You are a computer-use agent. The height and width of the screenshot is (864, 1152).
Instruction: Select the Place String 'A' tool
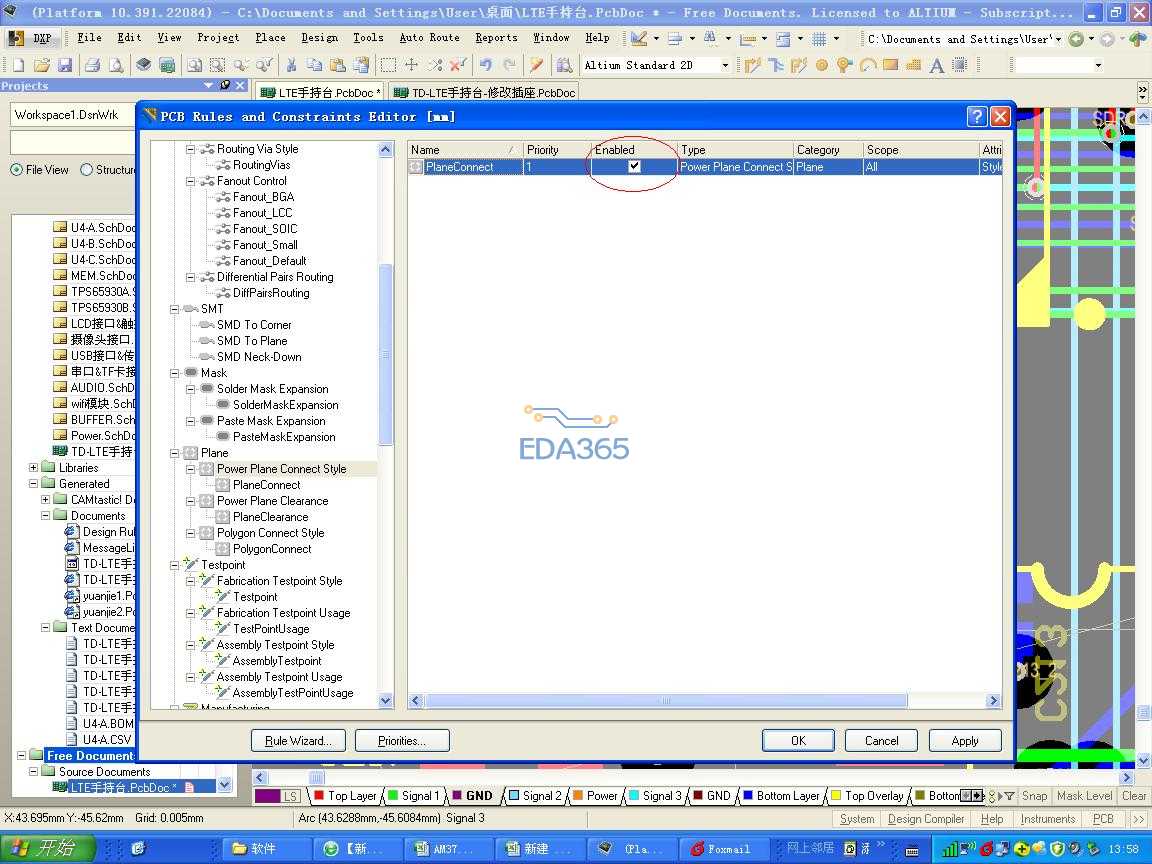937,65
